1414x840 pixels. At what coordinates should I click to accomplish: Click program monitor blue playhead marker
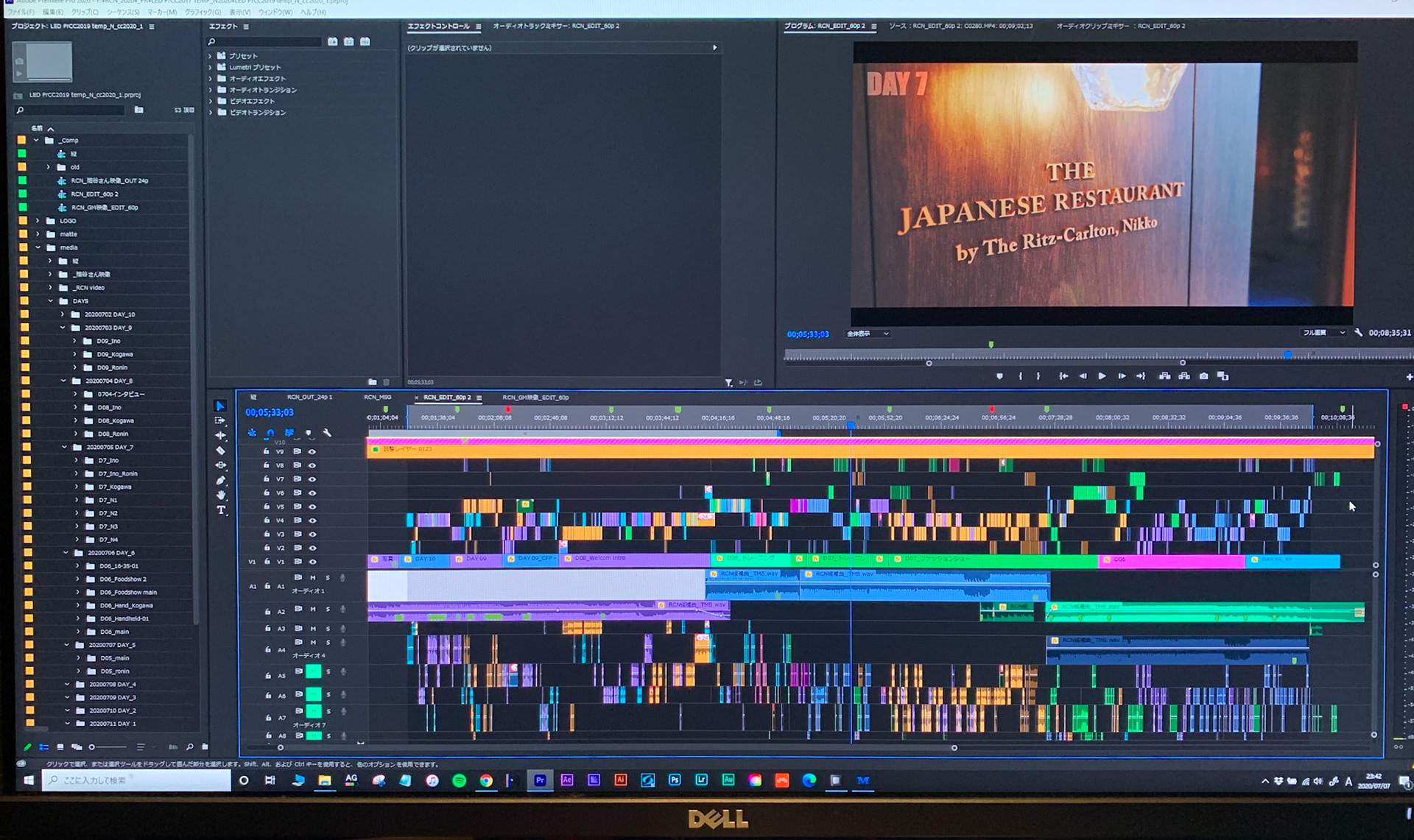click(1287, 355)
